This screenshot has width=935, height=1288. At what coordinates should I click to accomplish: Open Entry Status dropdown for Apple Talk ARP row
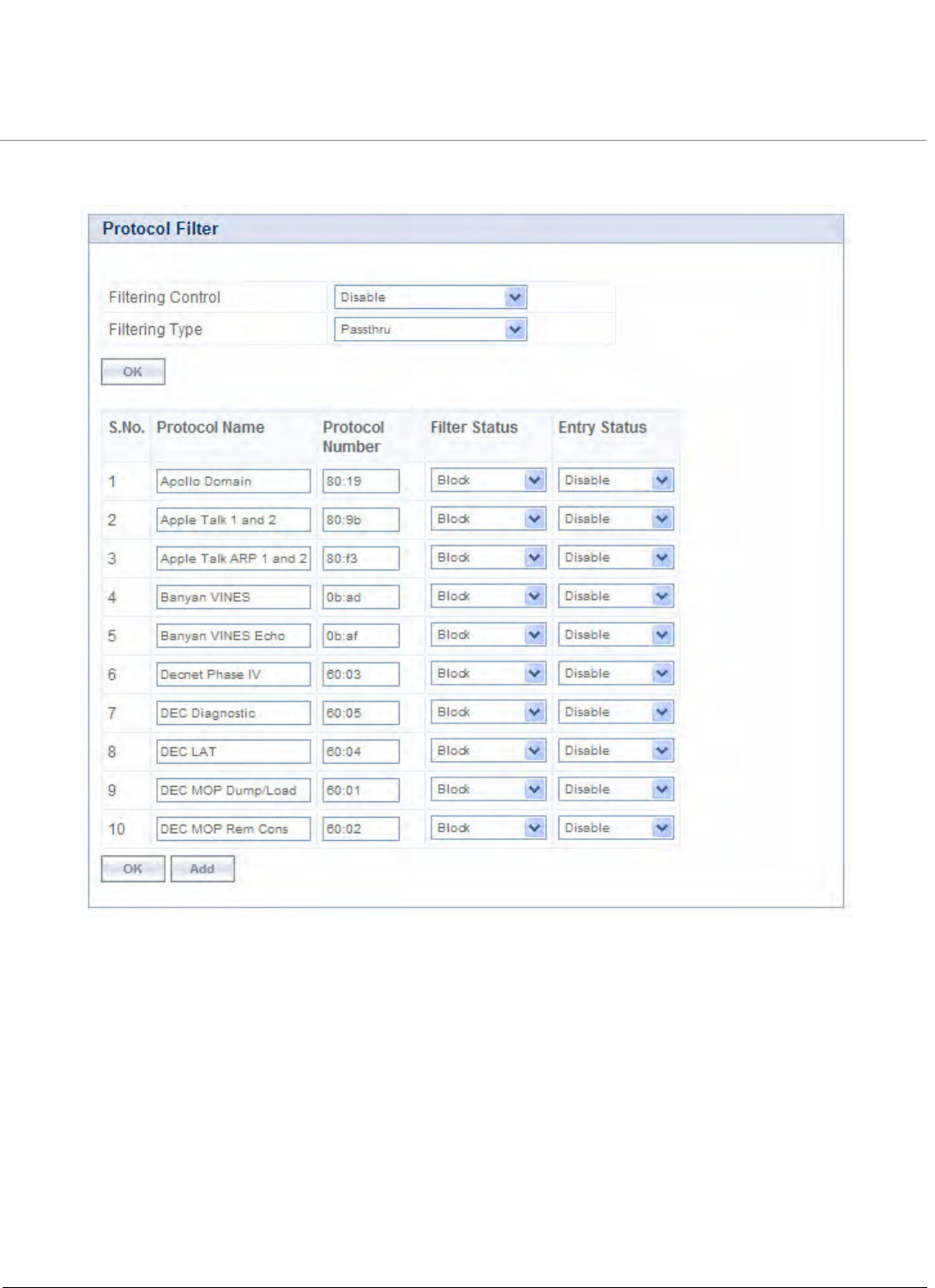tap(616, 558)
